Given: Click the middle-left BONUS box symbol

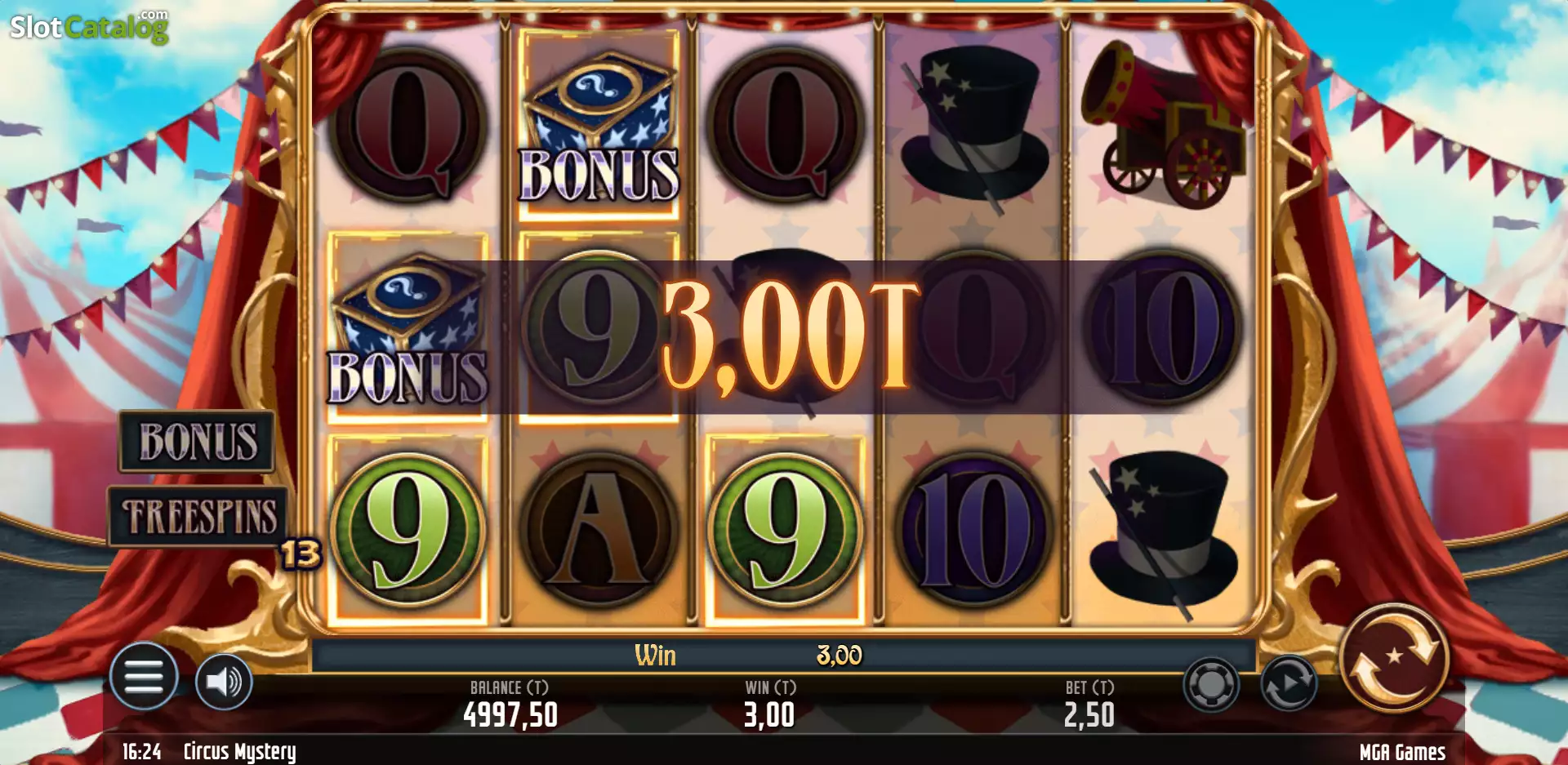Looking at the screenshot, I should pos(408,328).
